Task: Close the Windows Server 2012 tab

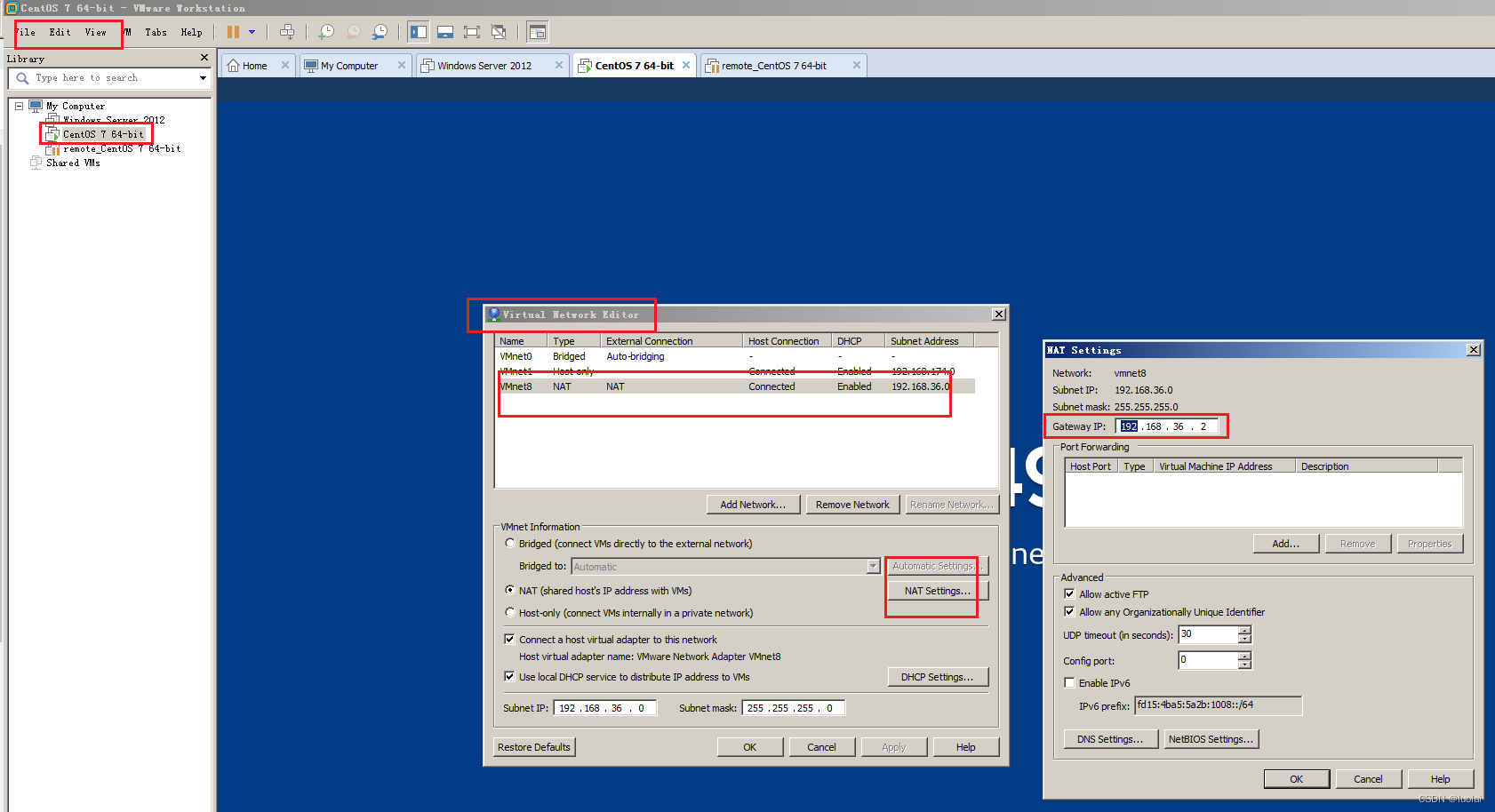Action: [x=559, y=65]
